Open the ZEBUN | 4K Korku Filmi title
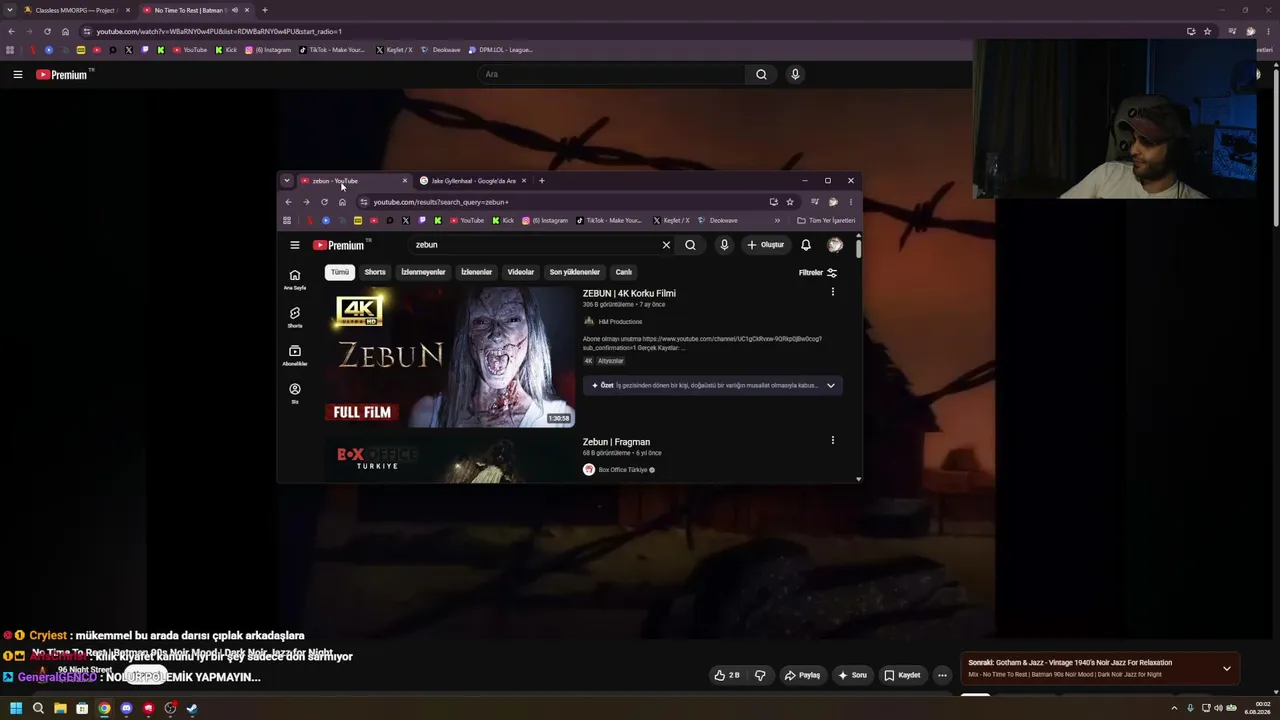Viewport: 1280px width, 720px height. pos(629,293)
